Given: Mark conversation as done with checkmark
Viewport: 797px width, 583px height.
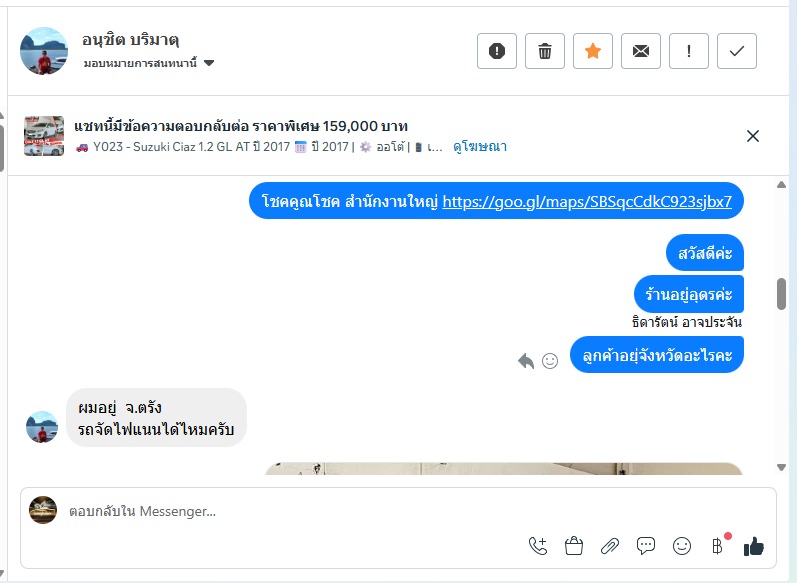Looking at the screenshot, I should 737,51.
